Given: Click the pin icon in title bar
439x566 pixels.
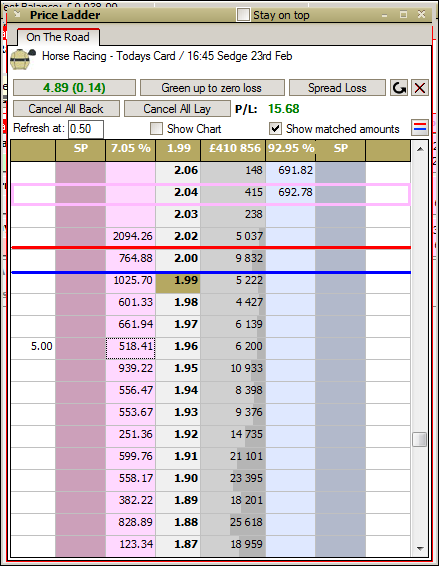Looking at the screenshot, I should [17, 15].
